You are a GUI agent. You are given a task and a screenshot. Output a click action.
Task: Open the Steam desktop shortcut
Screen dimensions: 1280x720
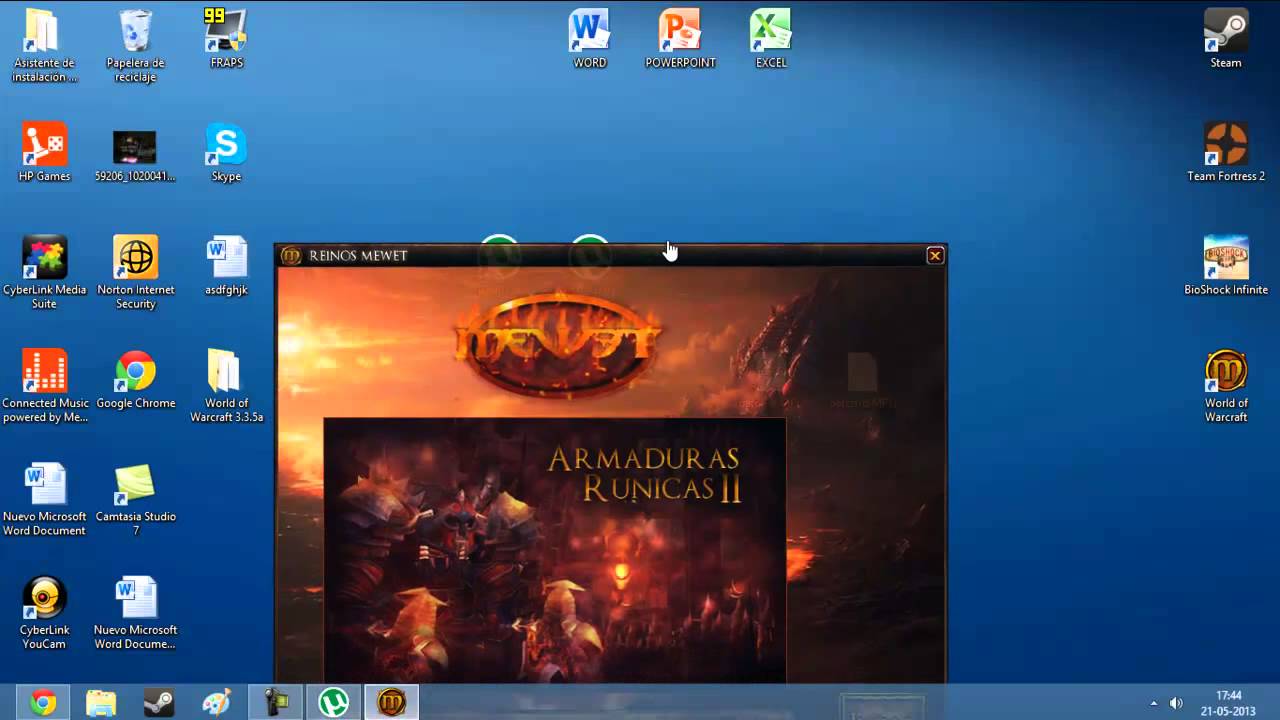pyautogui.click(x=1226, y=39)
